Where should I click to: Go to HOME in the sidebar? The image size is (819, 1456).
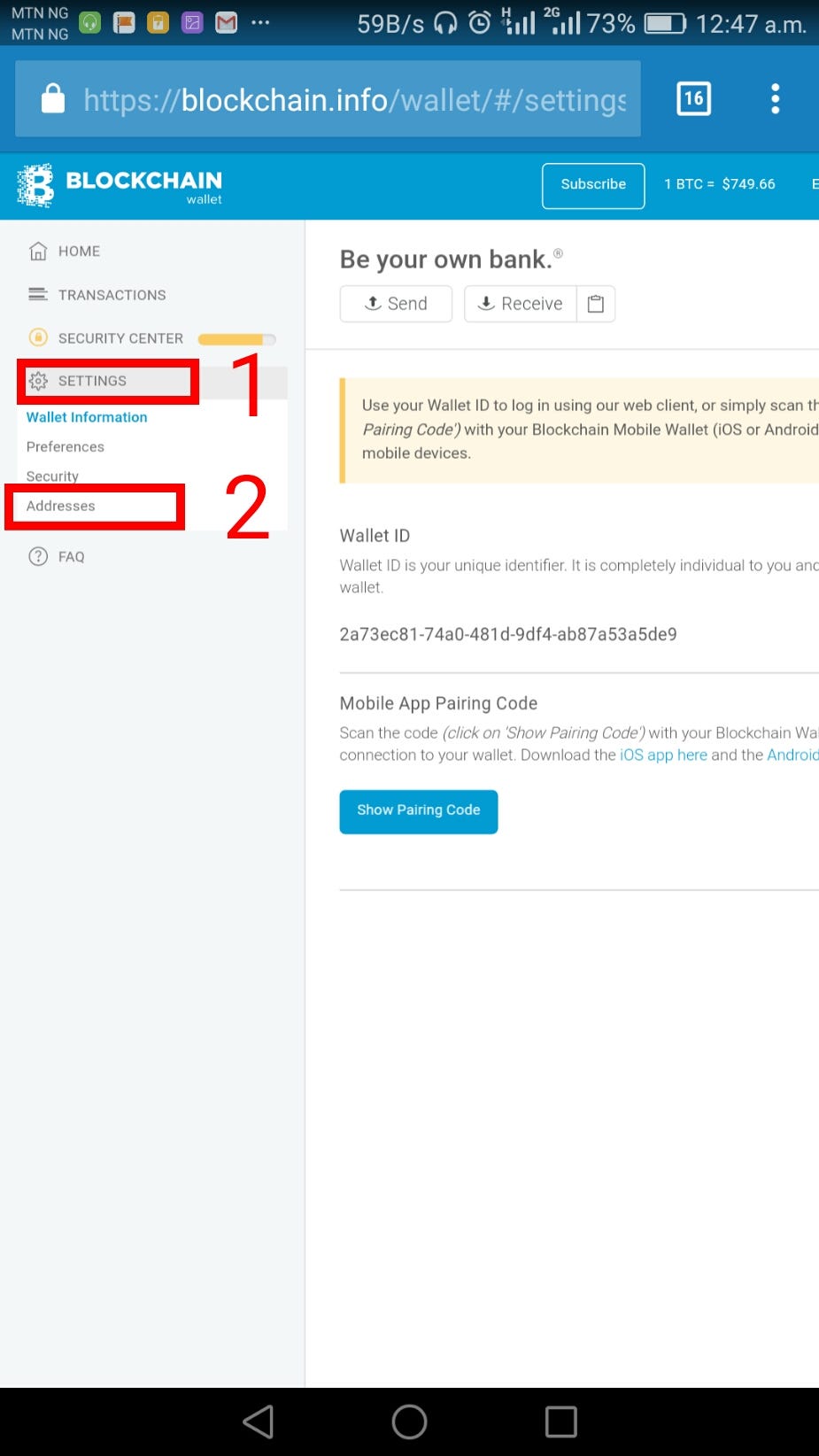79,252
